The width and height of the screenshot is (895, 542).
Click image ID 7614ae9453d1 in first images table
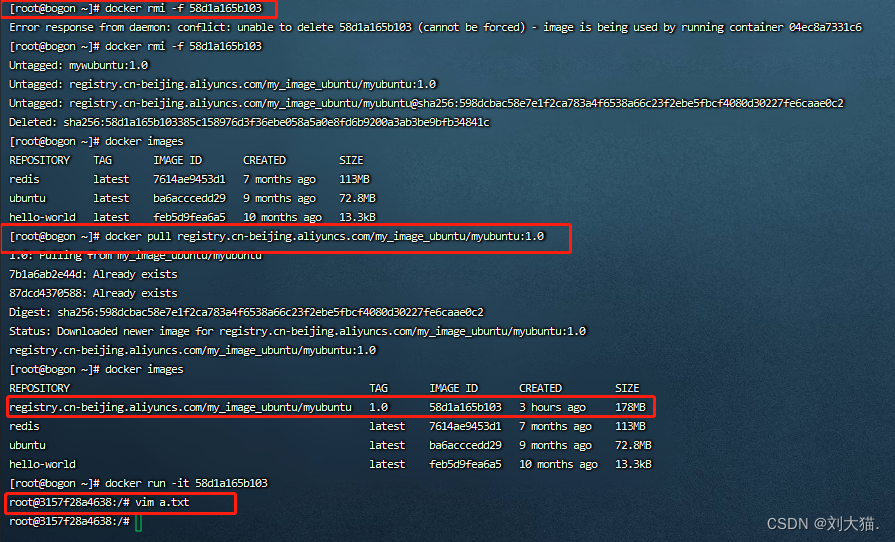coord(189,179)
